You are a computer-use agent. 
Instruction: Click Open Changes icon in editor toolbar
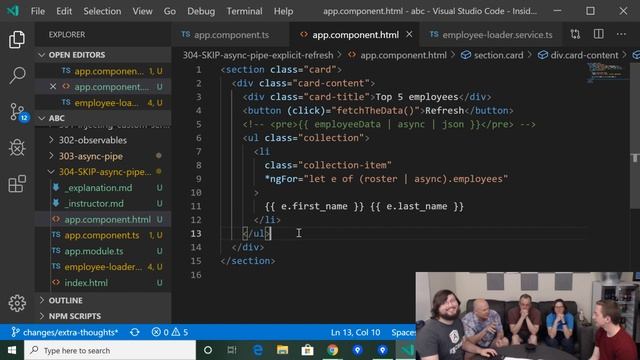(575, 34)
